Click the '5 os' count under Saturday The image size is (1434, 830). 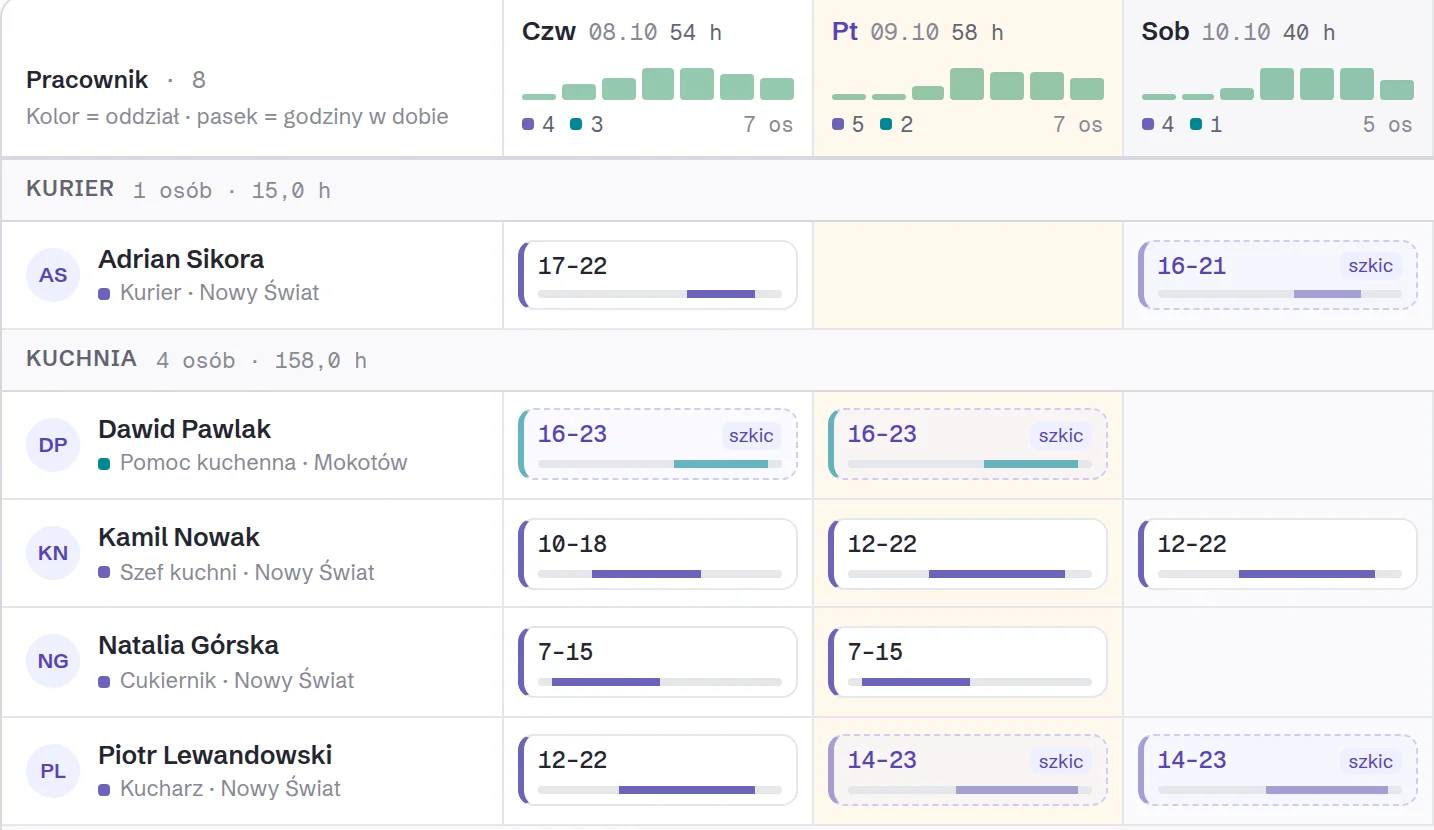1388,125
